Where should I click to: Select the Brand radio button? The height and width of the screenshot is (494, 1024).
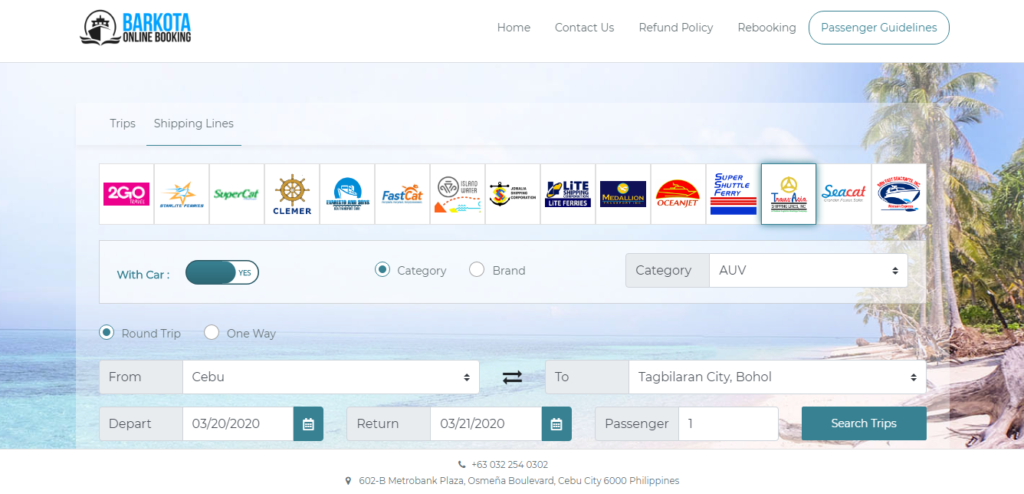pyautogui.click(x=477, y=269)
